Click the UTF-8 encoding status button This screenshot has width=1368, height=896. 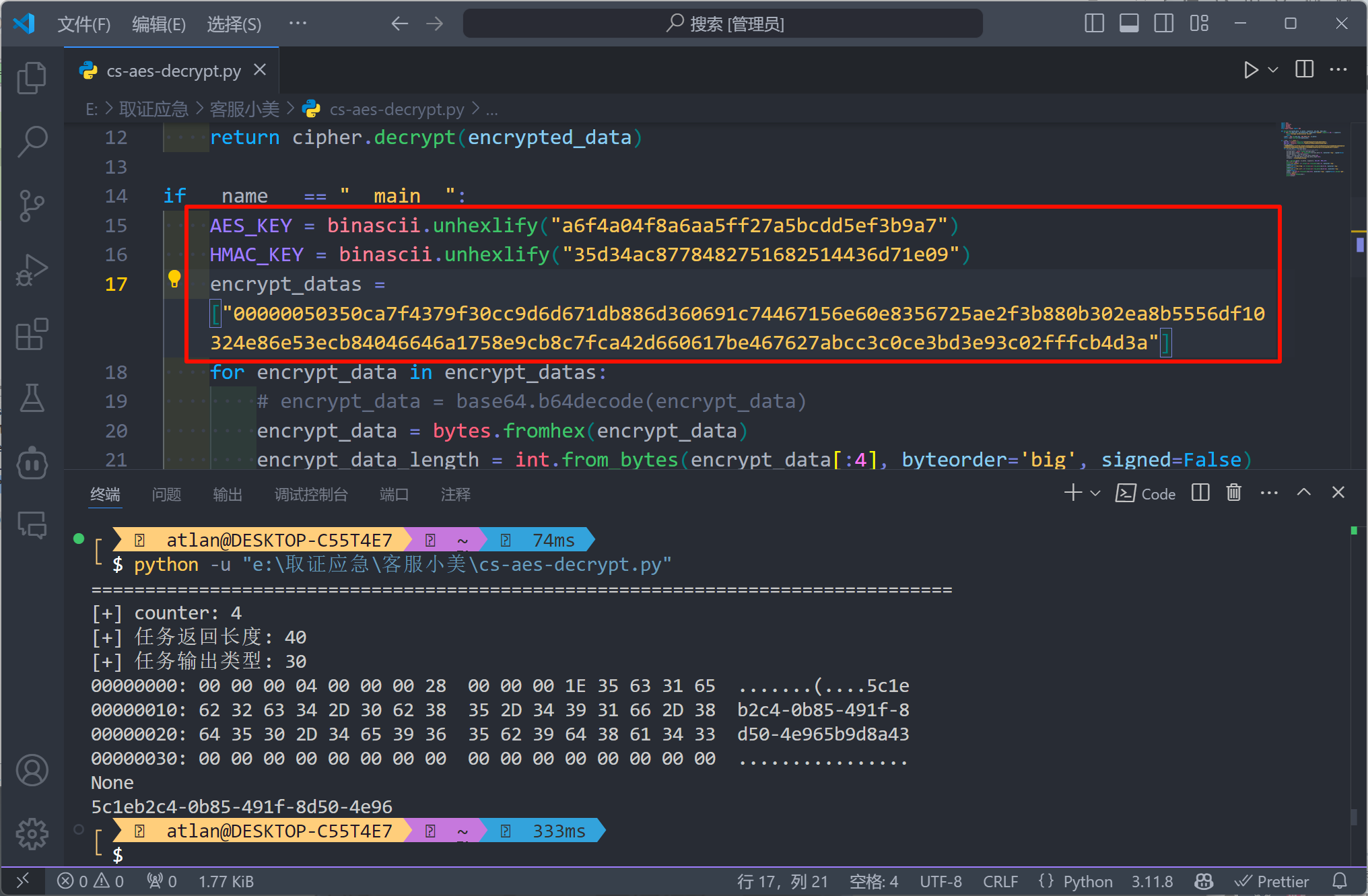point(940,881)
